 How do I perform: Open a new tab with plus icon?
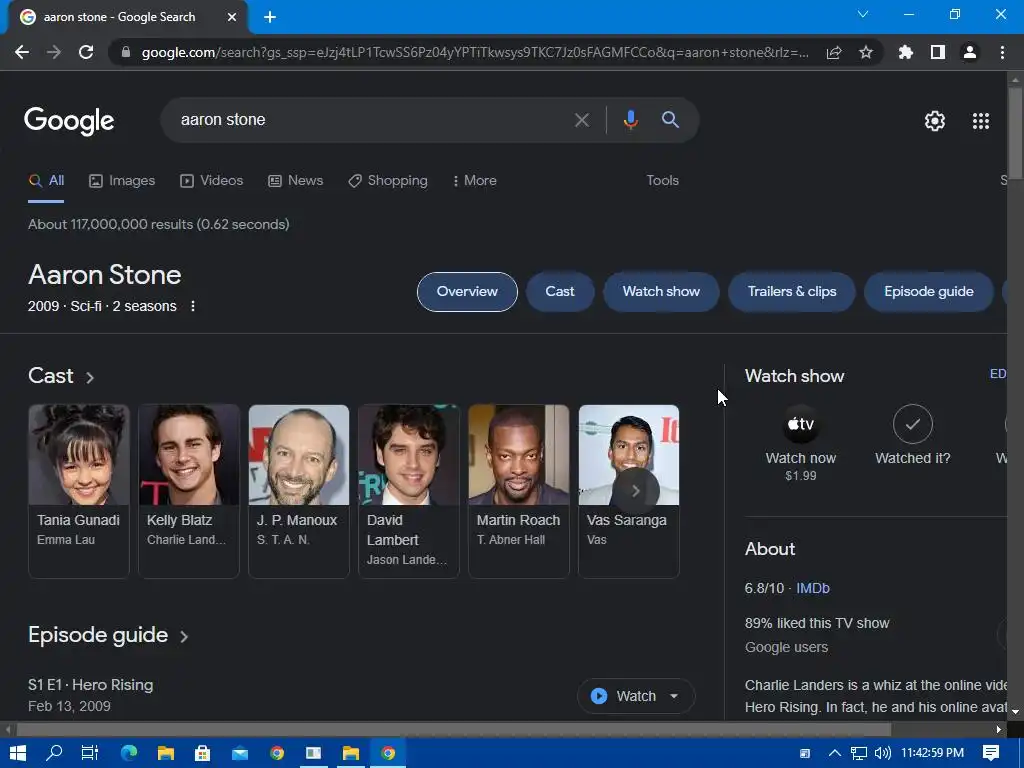tap(270, 17)
